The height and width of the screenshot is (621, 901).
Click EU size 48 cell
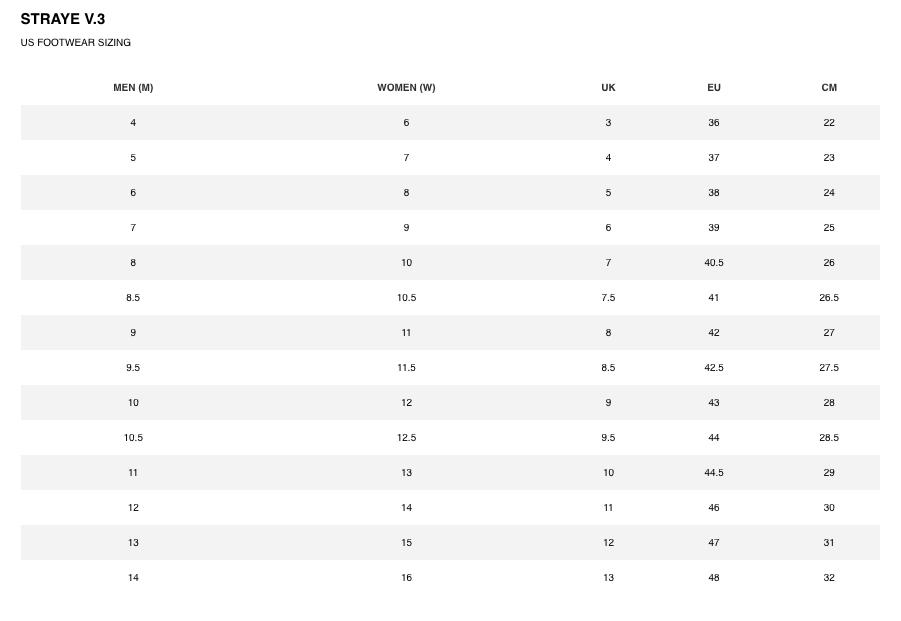pos(714,578)
